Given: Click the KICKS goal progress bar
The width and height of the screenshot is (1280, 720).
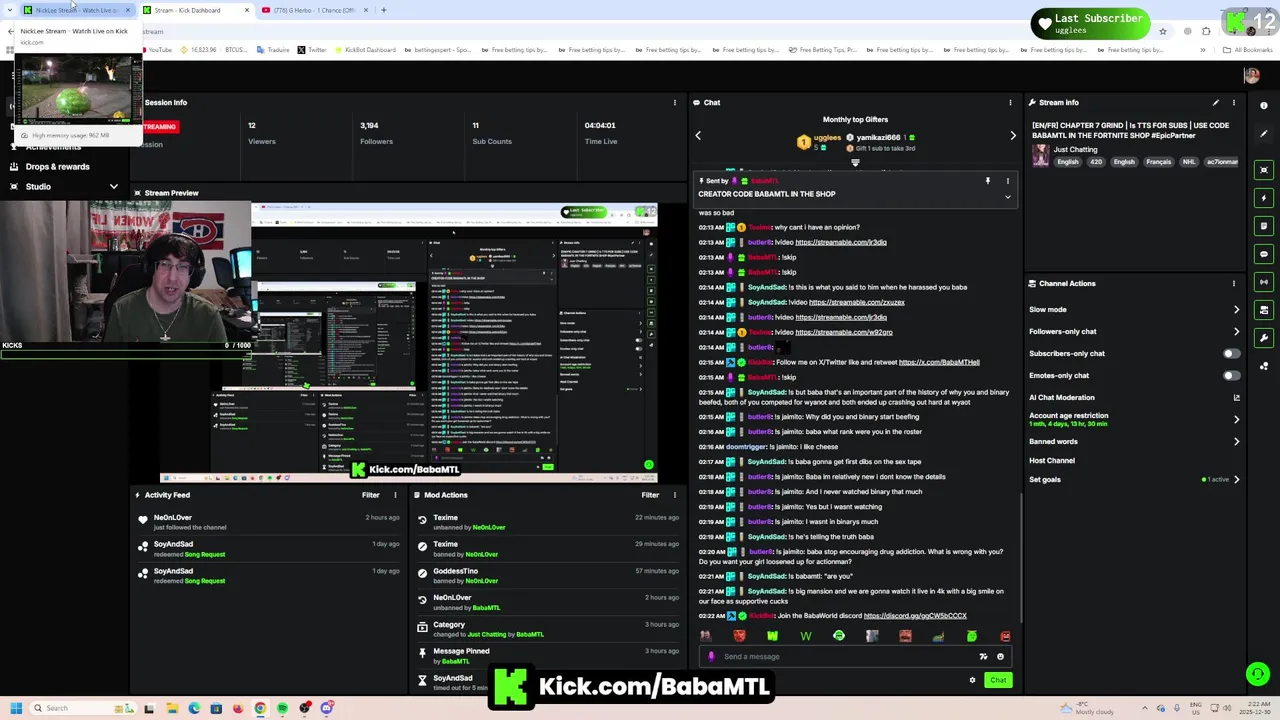Looking at the screenshot, I should pyautogui.click(x=125, y=355).
